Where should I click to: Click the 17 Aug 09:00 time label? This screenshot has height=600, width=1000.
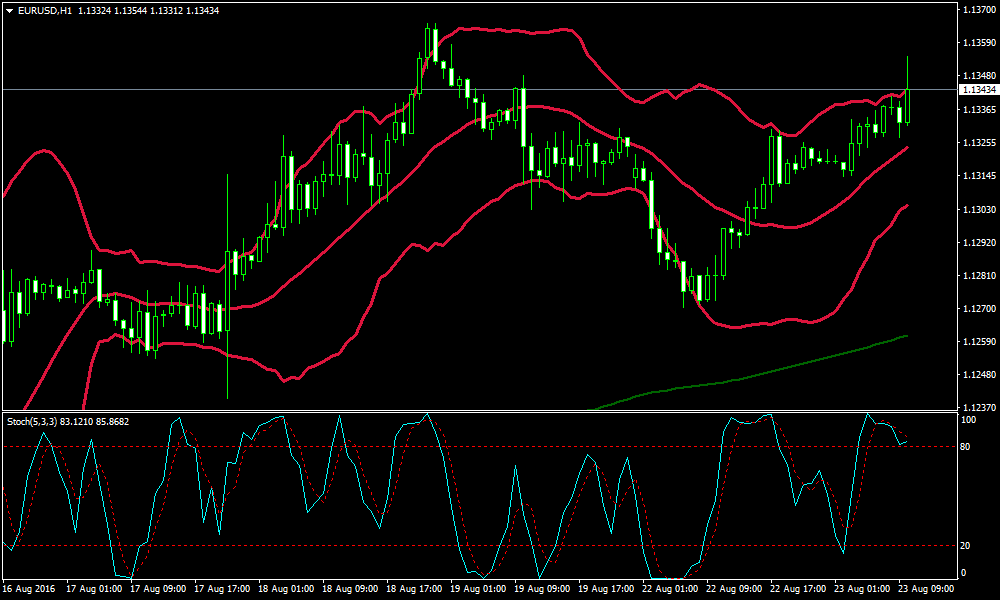pyautogui.click(x=158, y=589)
